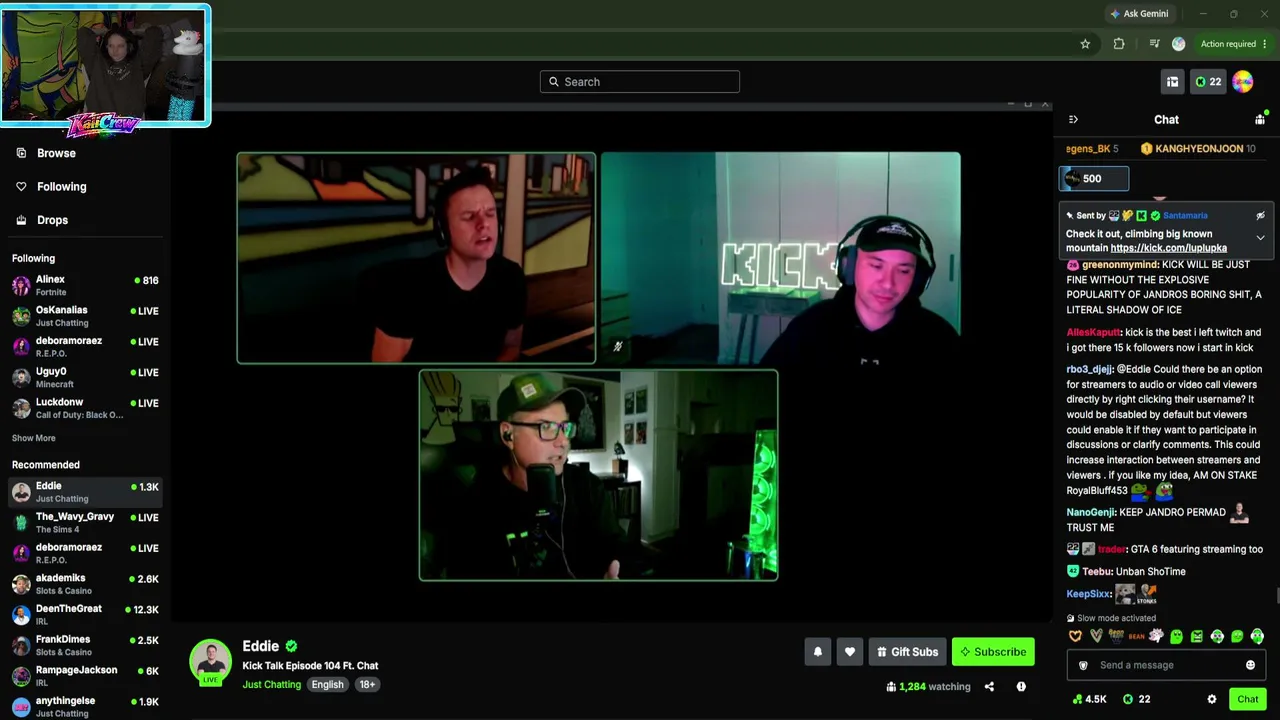
Task: Open anythingelse recommended channel
Action: 84,706
